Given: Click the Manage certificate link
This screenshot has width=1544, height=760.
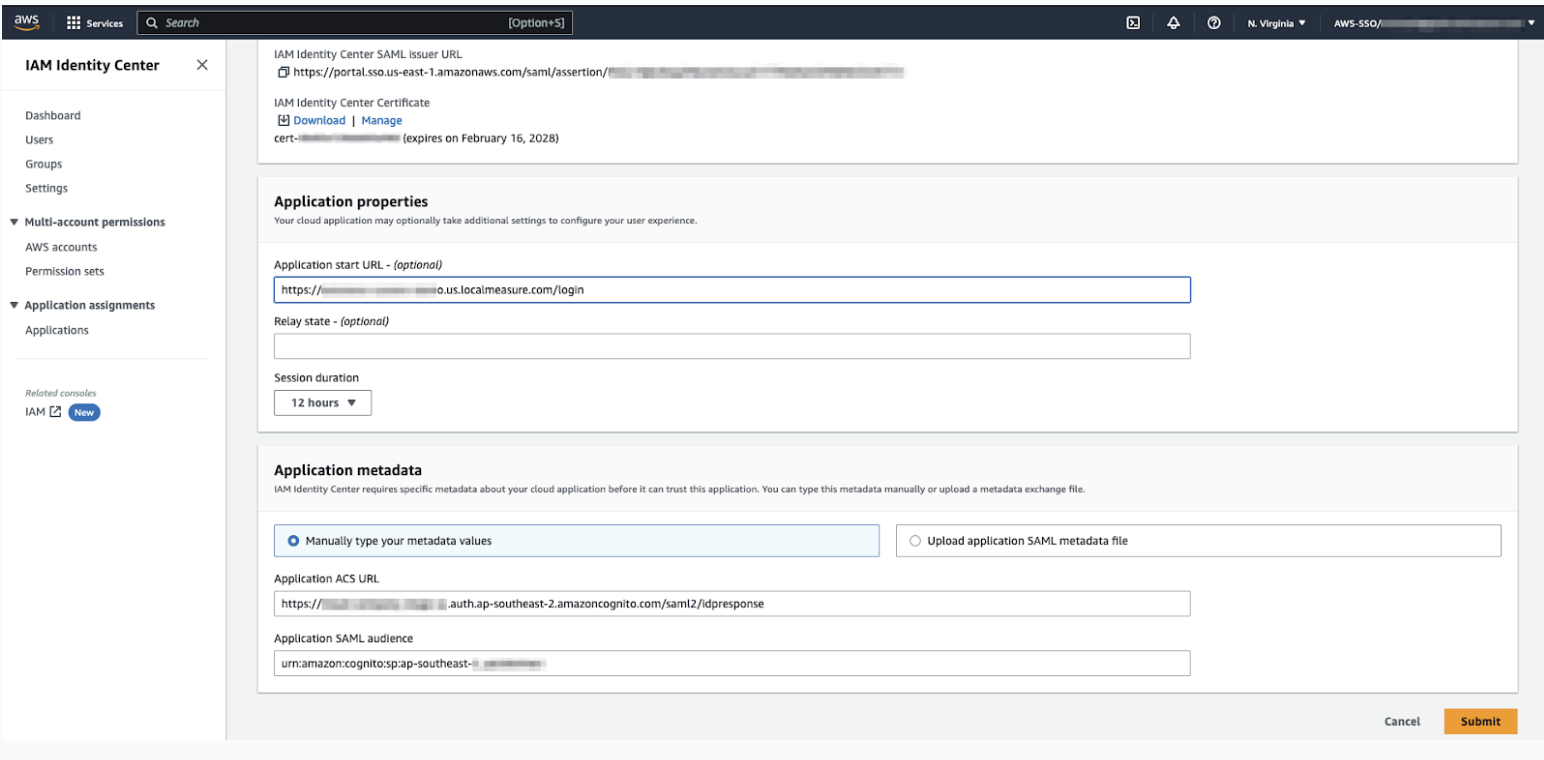Looking at the screenshot, I should (381, 120).
